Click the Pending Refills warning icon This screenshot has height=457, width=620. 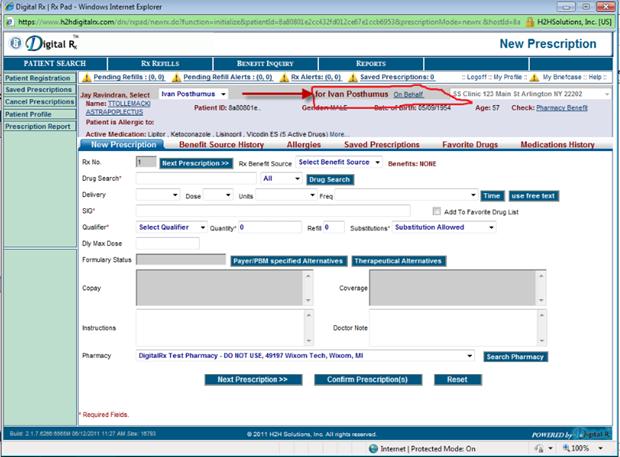86,77
